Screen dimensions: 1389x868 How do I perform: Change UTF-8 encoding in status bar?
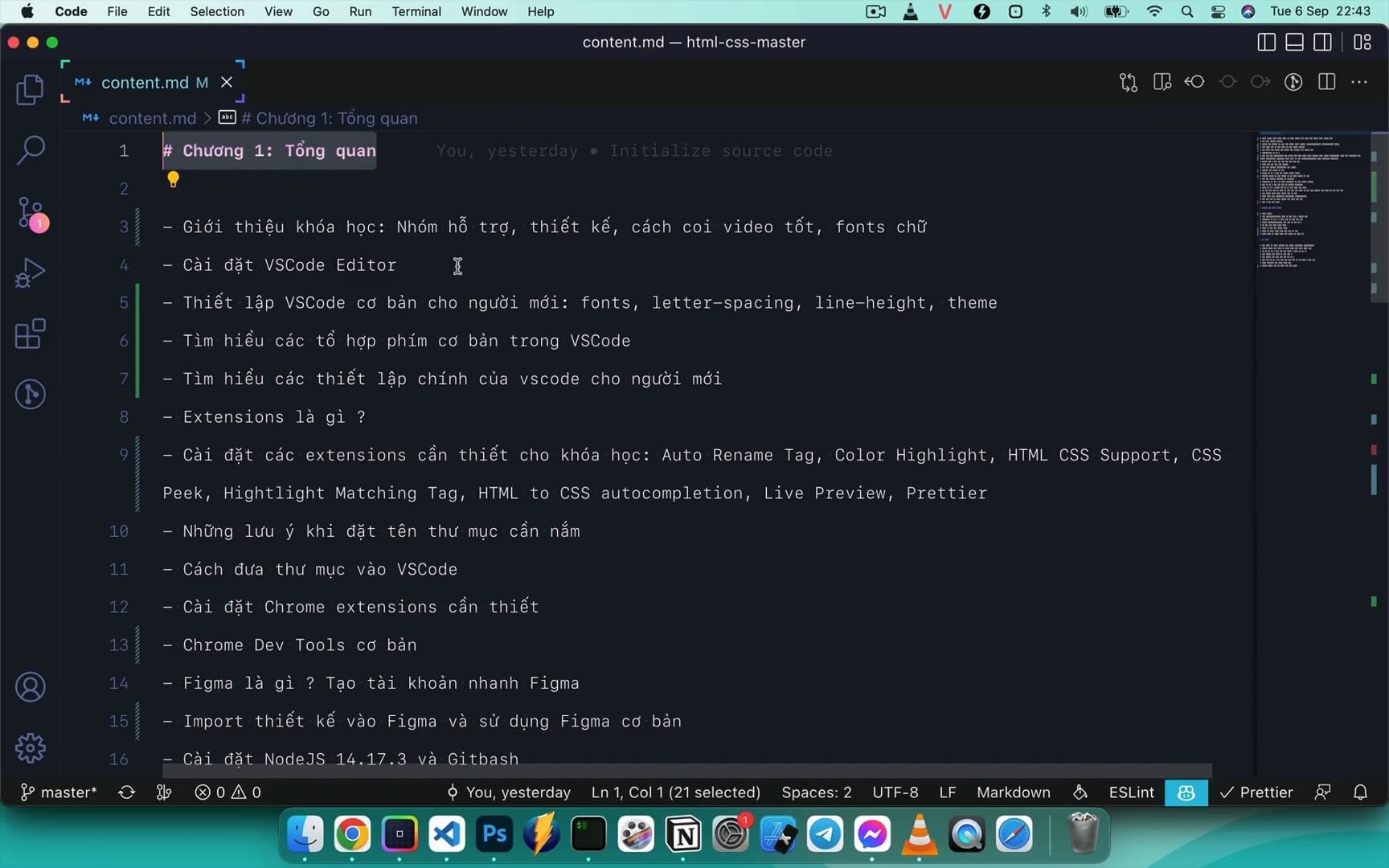[895, 792]
